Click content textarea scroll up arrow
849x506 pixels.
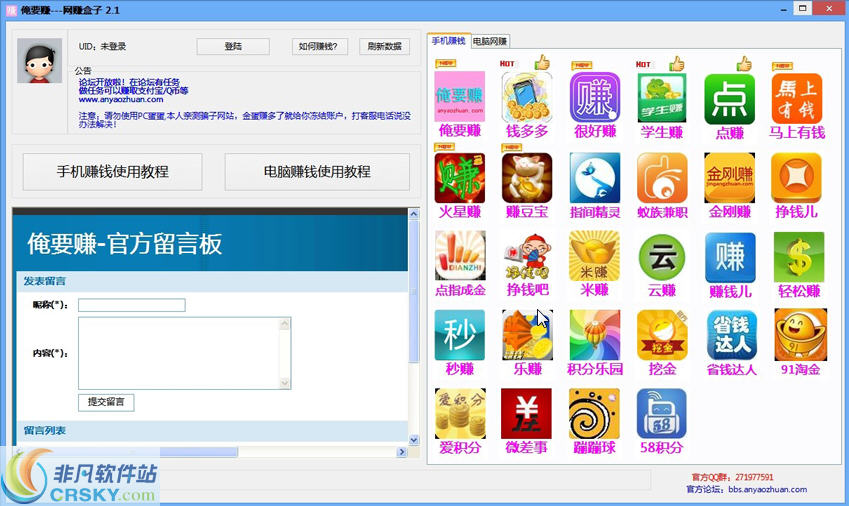(285, 325)
